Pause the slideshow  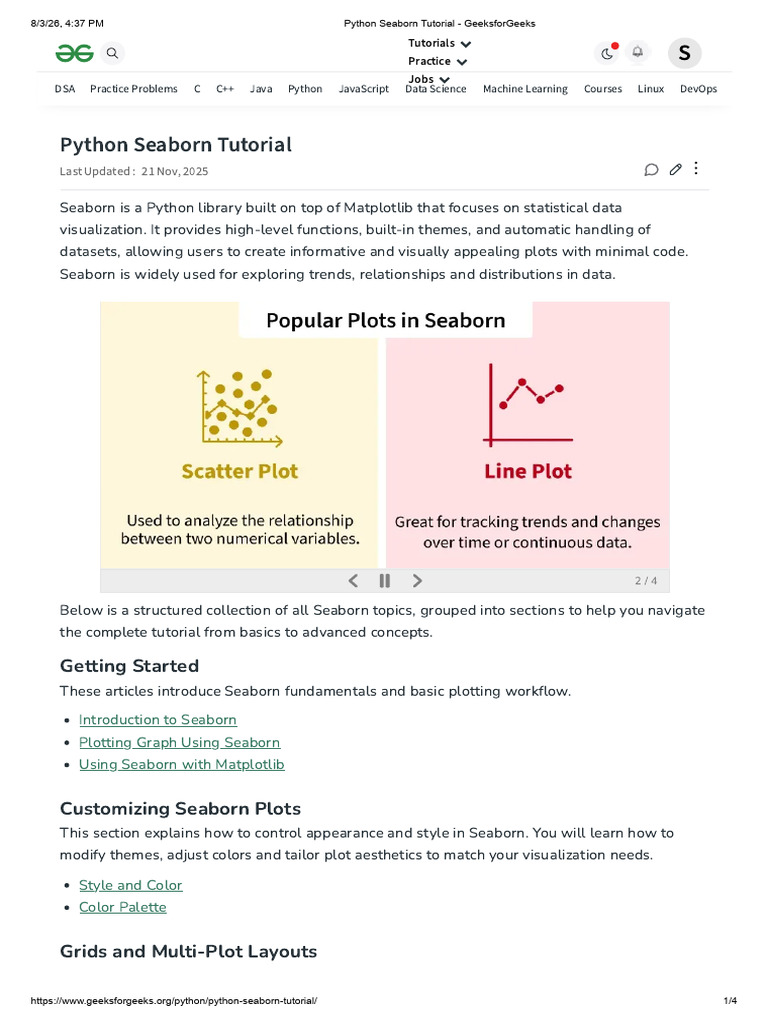click(x=385, y=581)
